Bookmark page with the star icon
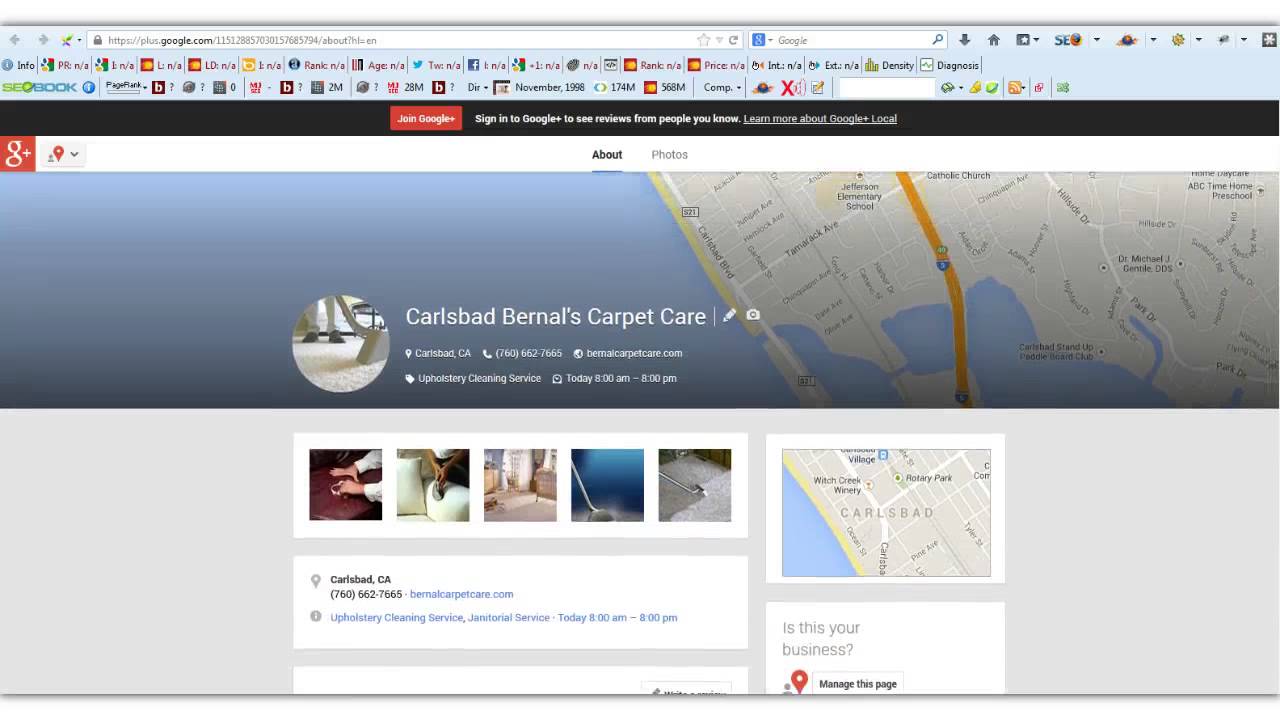The width and height of the screenshot is (1280, 720). point(703,40)
